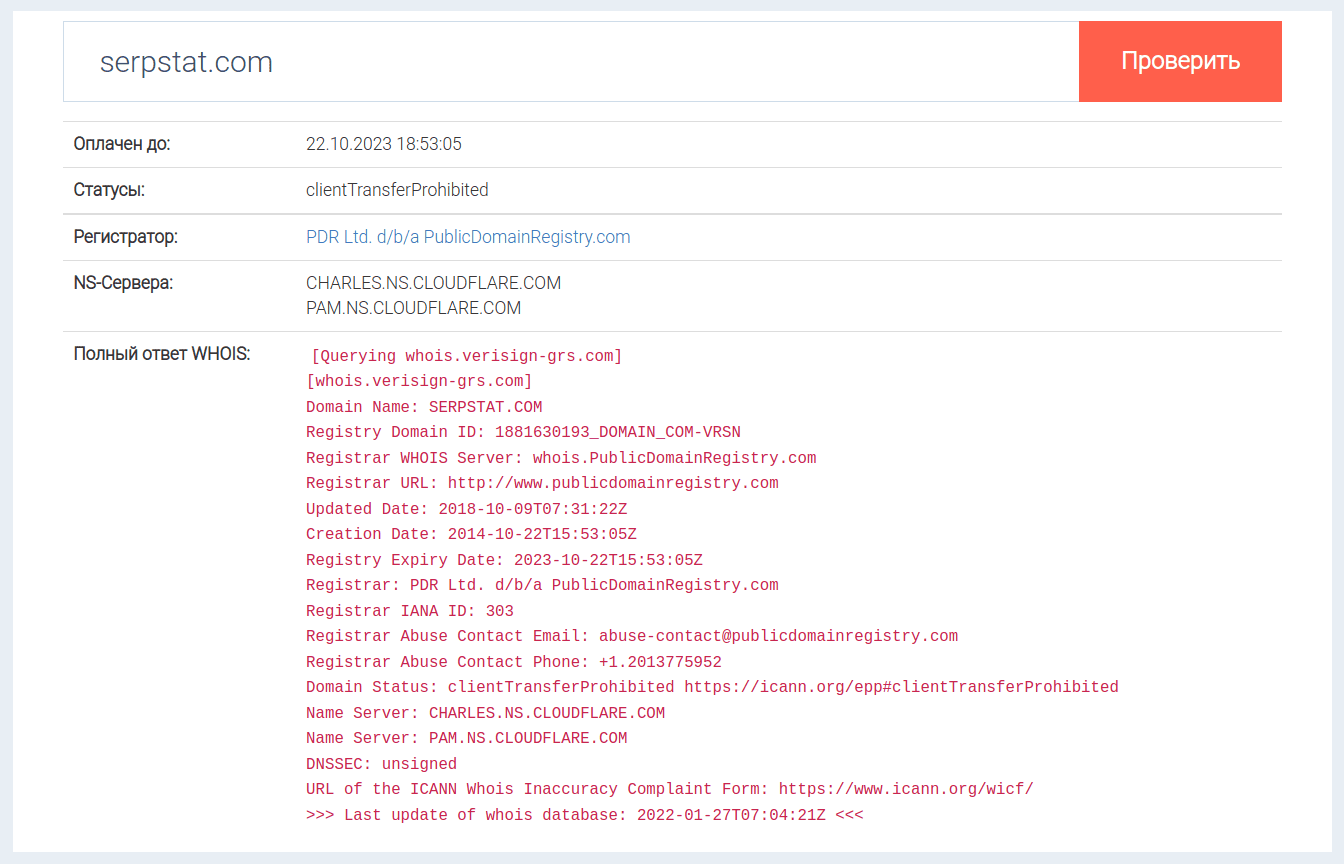Click the Registrar URL line

tap(542, 483)
